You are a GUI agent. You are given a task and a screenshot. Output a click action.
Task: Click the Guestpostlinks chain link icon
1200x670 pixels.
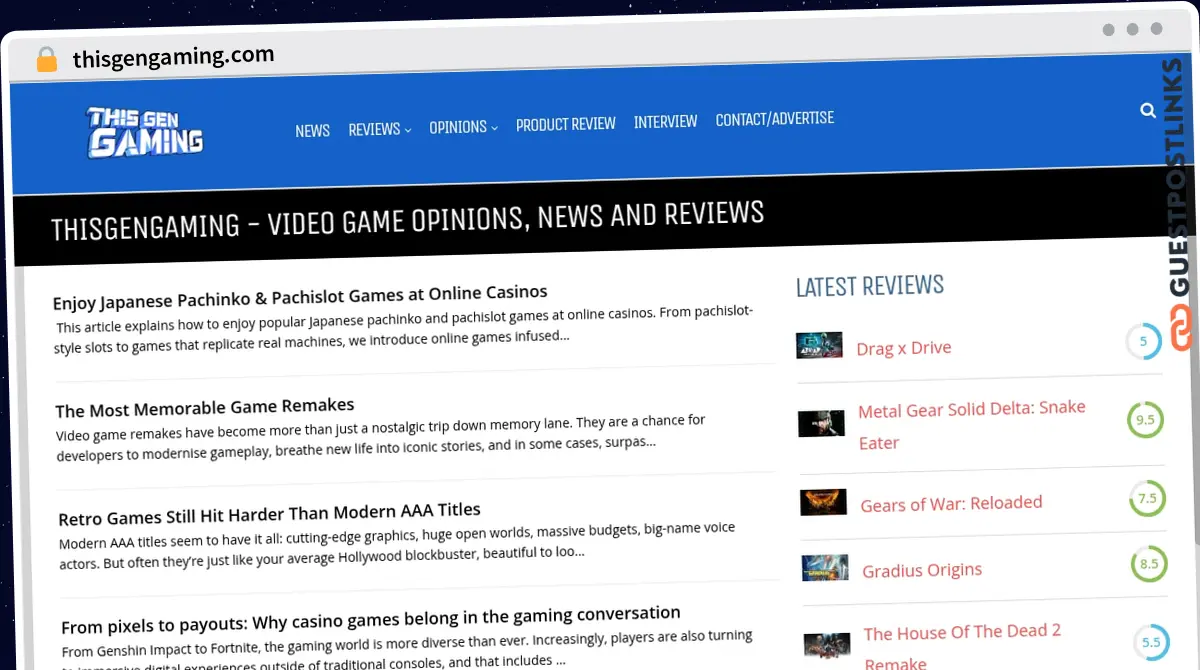click(1181, 328)
